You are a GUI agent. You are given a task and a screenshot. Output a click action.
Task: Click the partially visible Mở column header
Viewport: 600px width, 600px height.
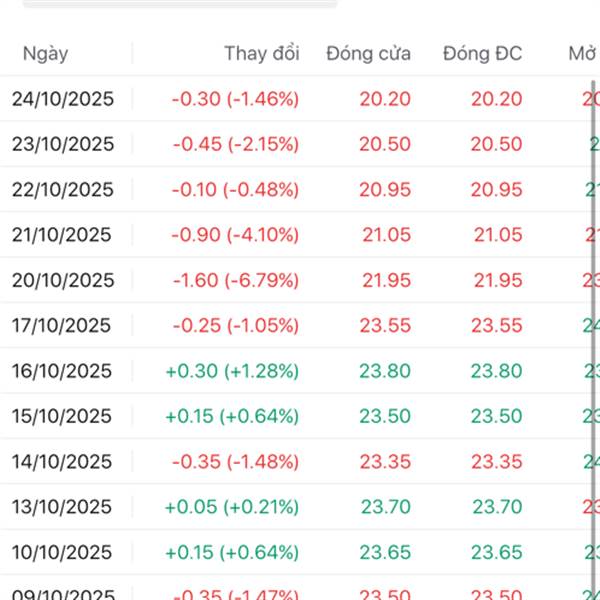pos(582,54)
